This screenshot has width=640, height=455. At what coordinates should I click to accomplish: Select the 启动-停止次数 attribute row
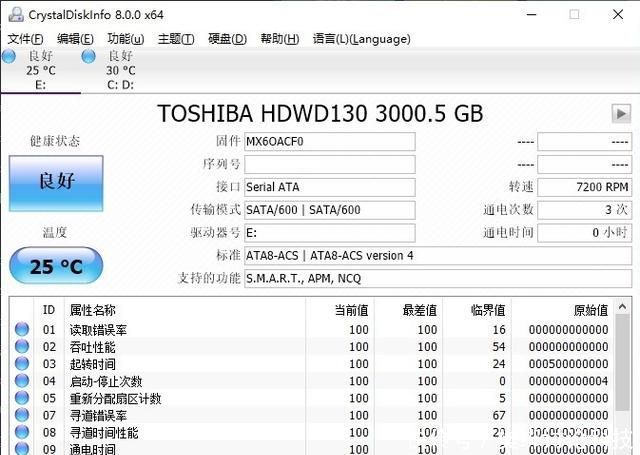[312, 381]
